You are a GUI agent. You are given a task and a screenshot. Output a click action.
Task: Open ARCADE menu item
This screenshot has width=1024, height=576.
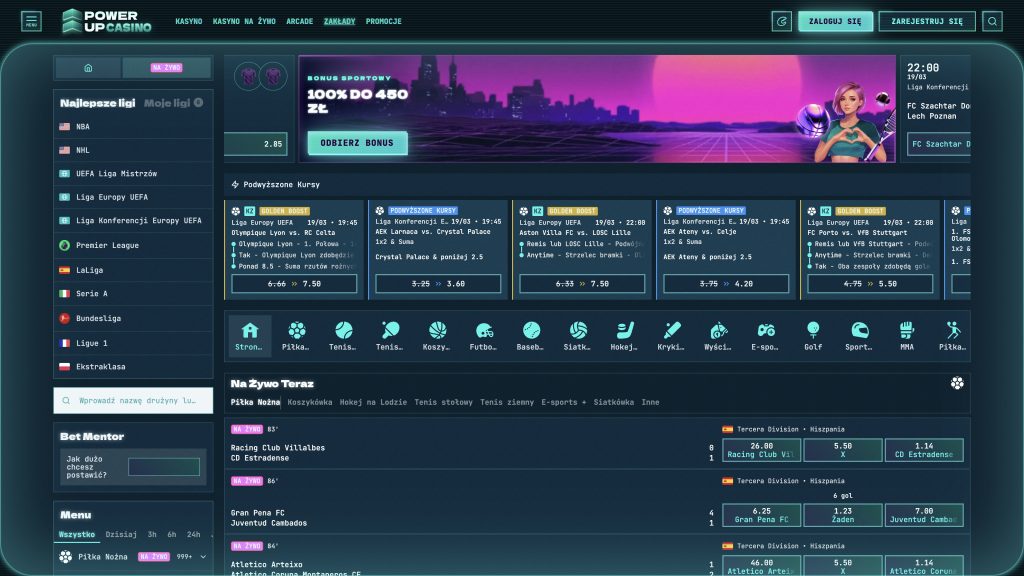point(300,22)
